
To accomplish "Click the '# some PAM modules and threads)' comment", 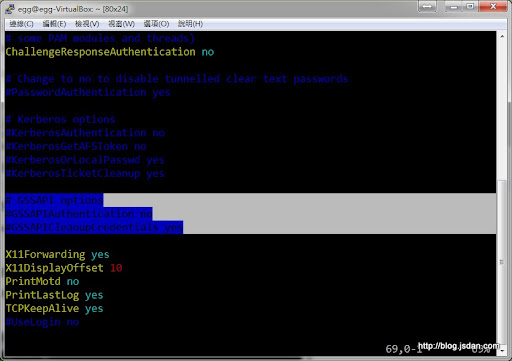I will (100, 38).
